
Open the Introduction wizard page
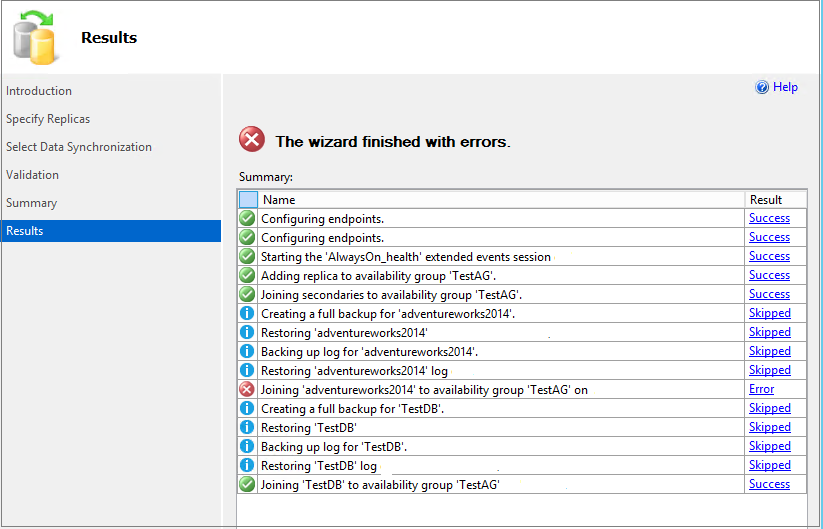tap(39, 91)
